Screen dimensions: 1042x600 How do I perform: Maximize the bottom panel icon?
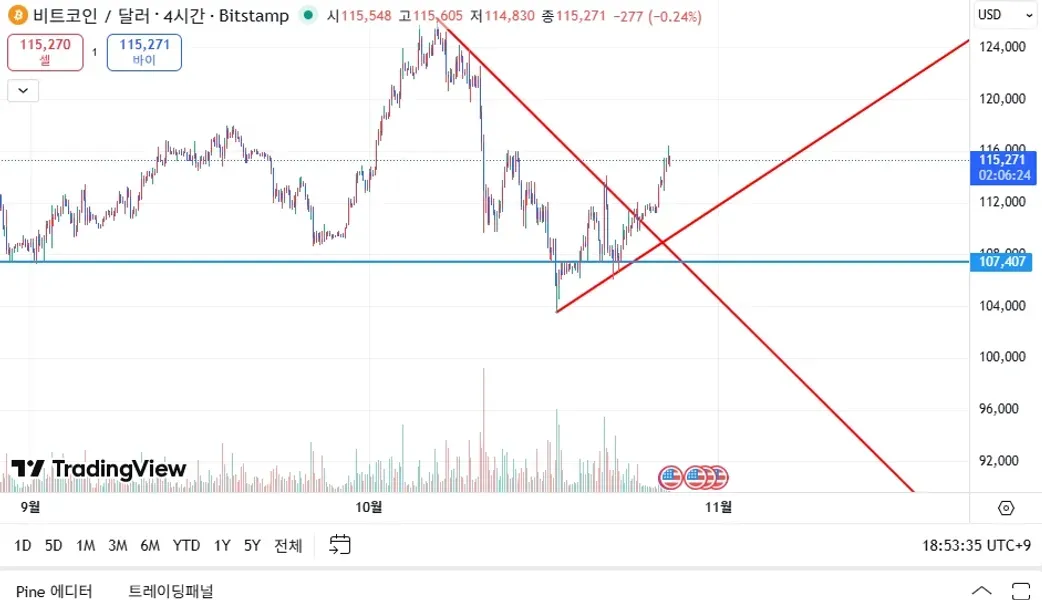tap(1021, 591)
